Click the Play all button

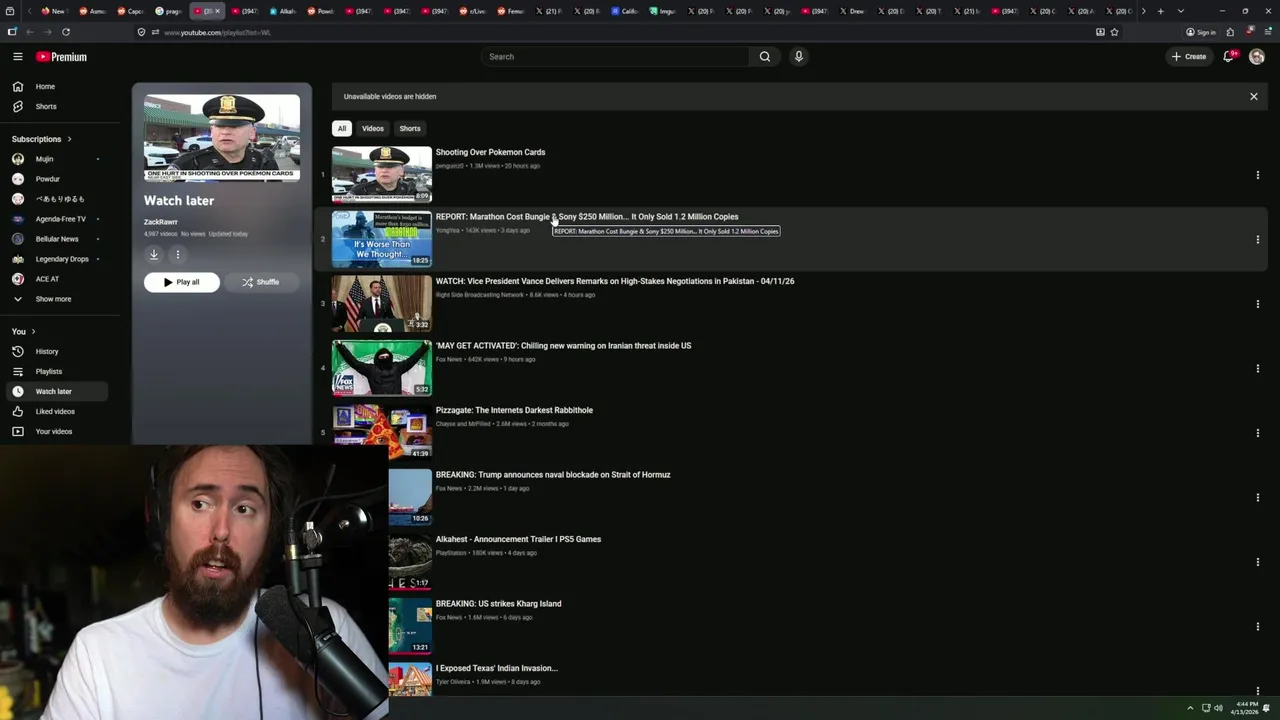coord(182,282)
